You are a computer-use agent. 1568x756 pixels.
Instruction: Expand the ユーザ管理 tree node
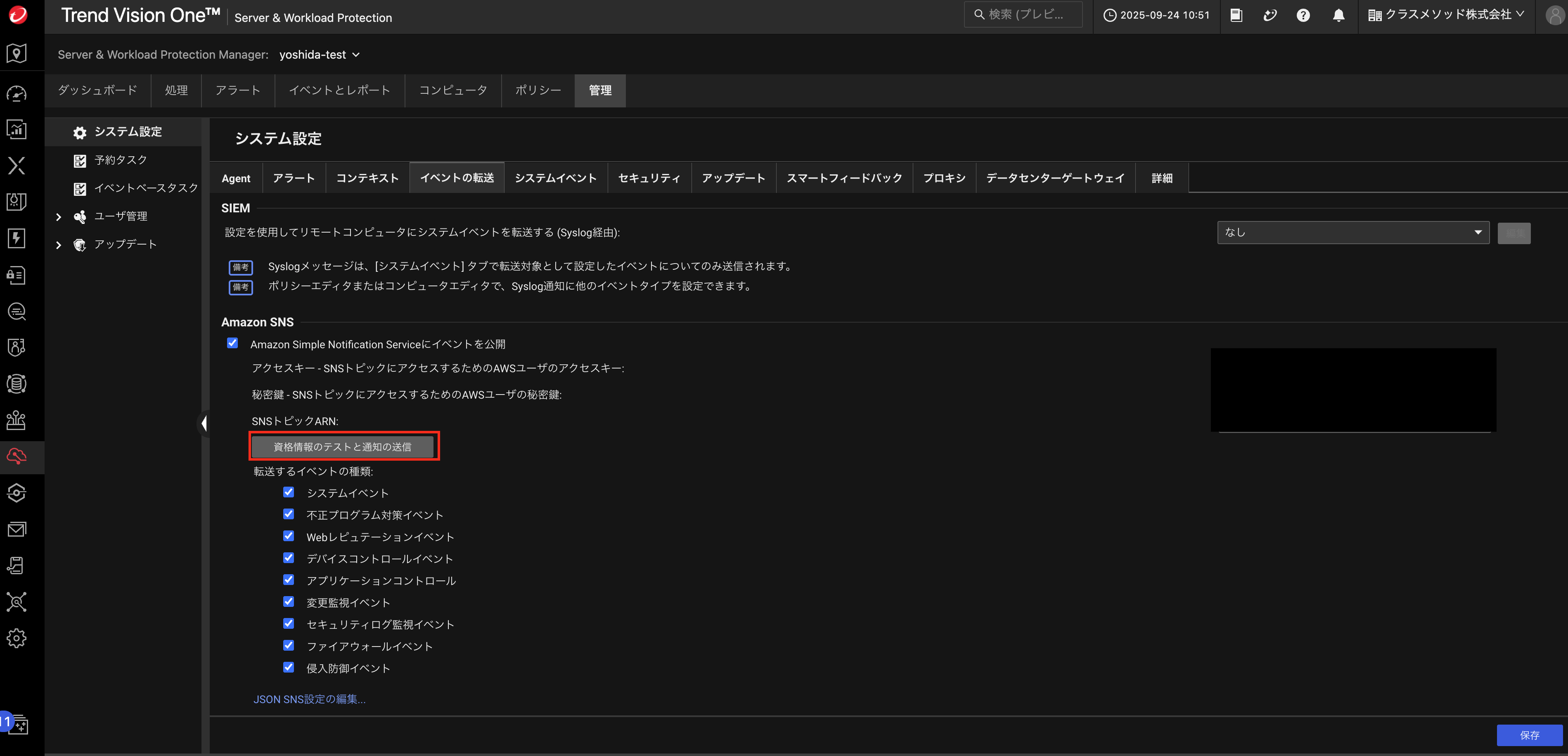pyautogui.click(x=59, y=217)
